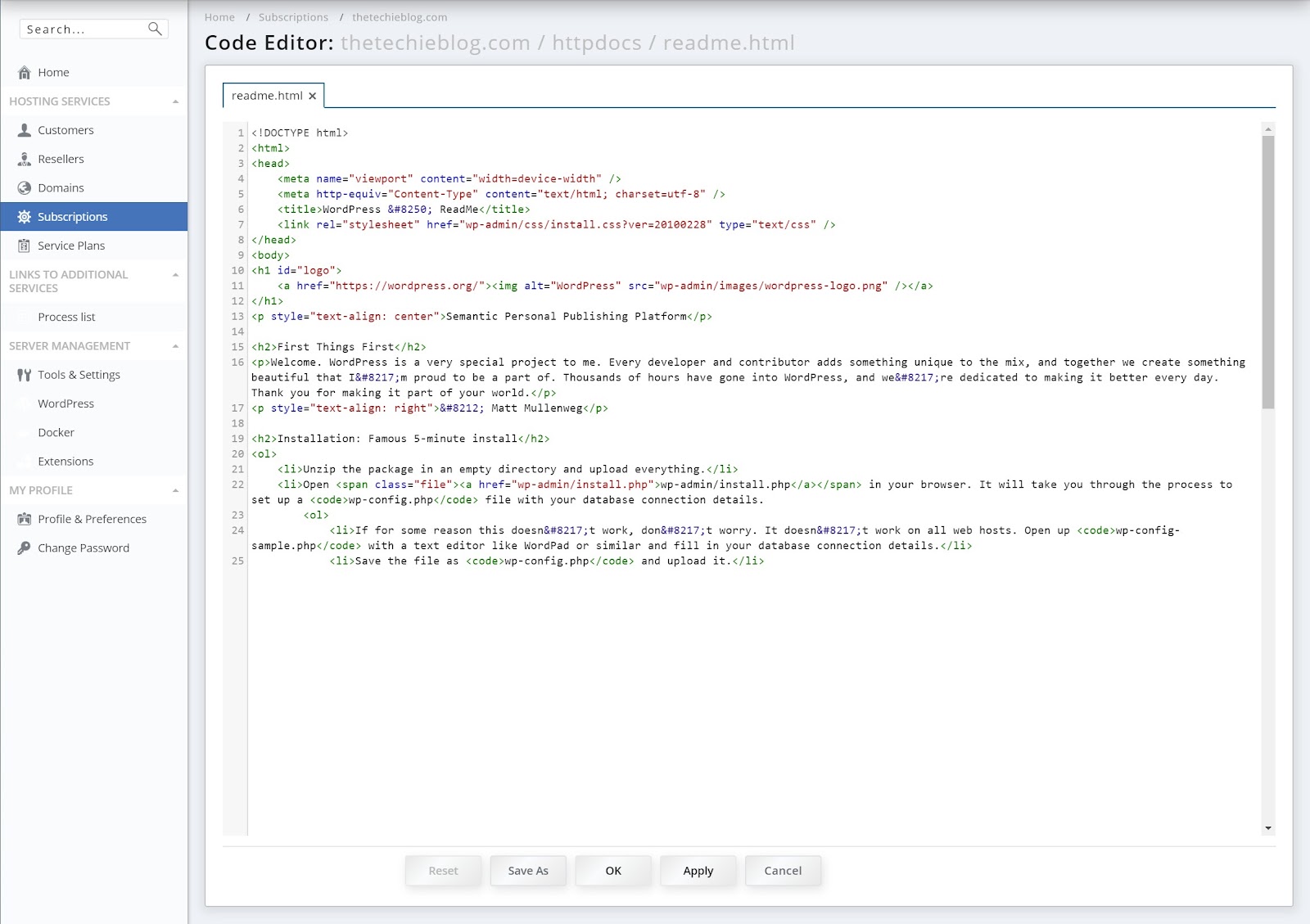Viewport: 1310px width, 924px height.
Task: Click line number 10 in the gutter
Action: pos(237,270)
